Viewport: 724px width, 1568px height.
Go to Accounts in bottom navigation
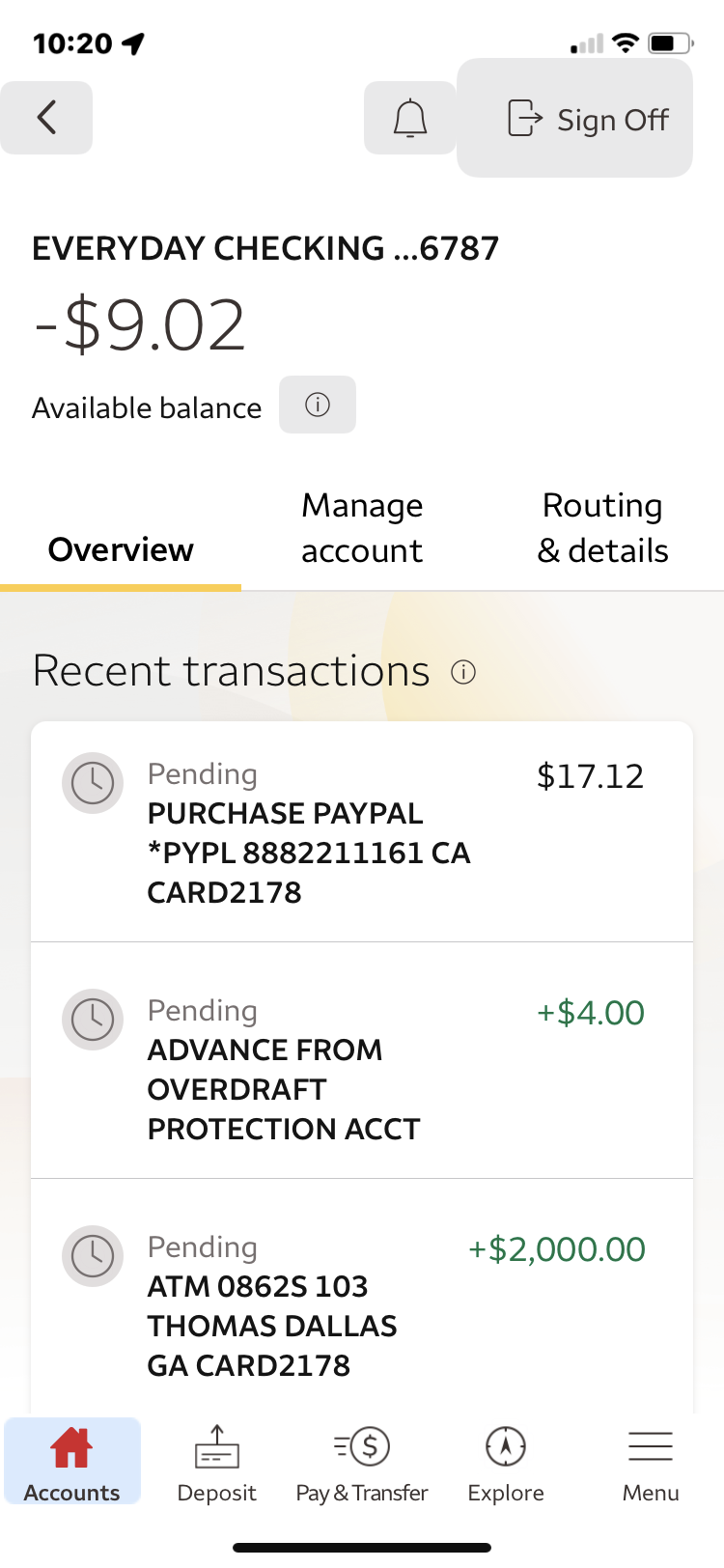[x=72, y=1462]
